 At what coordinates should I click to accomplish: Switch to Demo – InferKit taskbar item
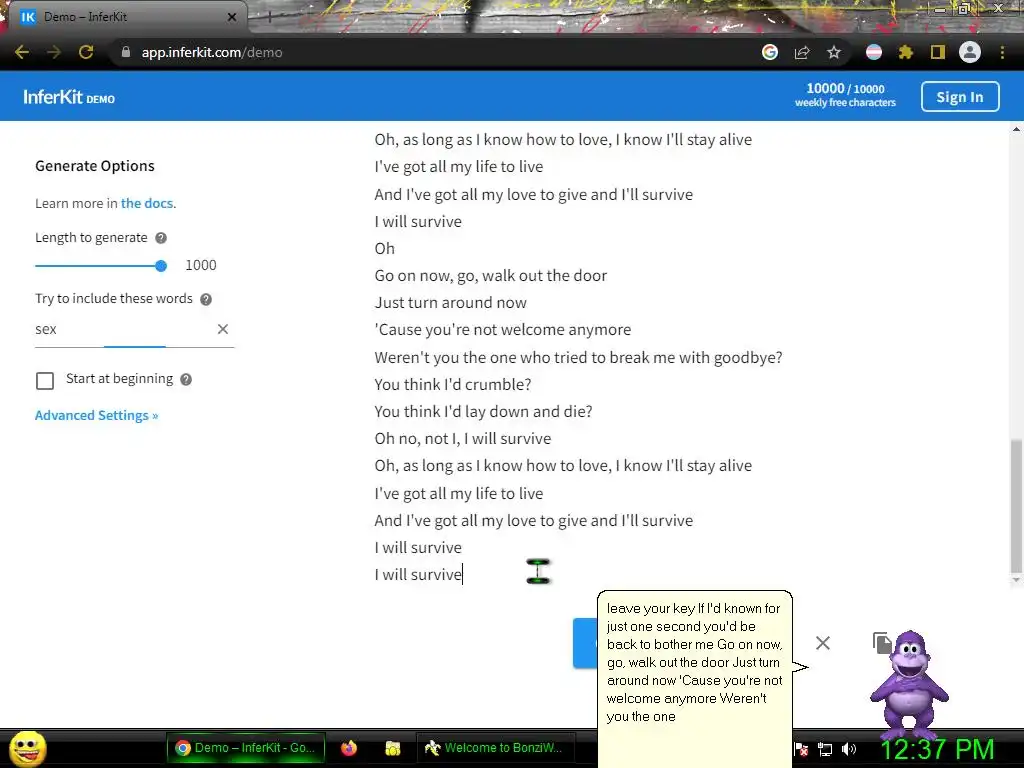(246, 748)
